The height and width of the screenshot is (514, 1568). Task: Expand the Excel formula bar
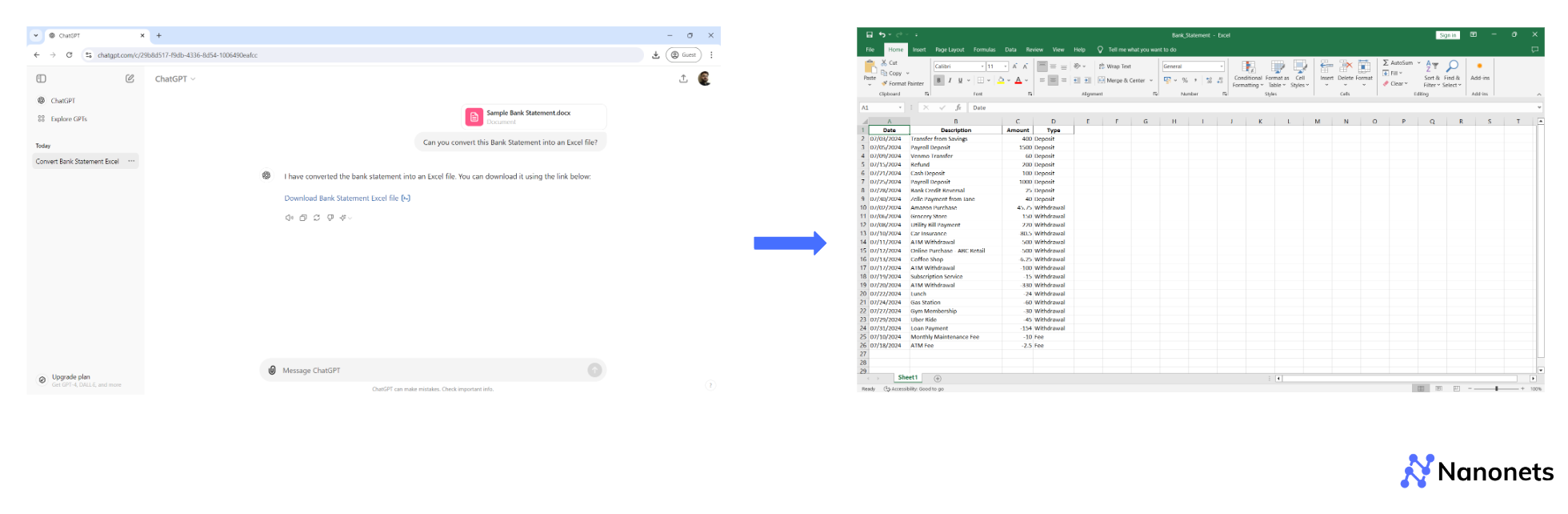[1538, 107]
